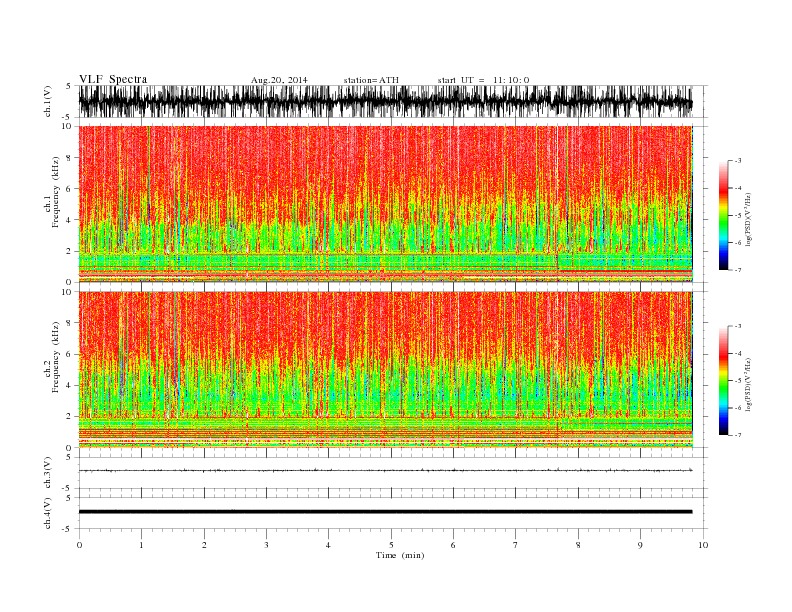Click the "start UT = 11:10:0" header text
This screenshot has height=612, width=792.
click(483, 80)
